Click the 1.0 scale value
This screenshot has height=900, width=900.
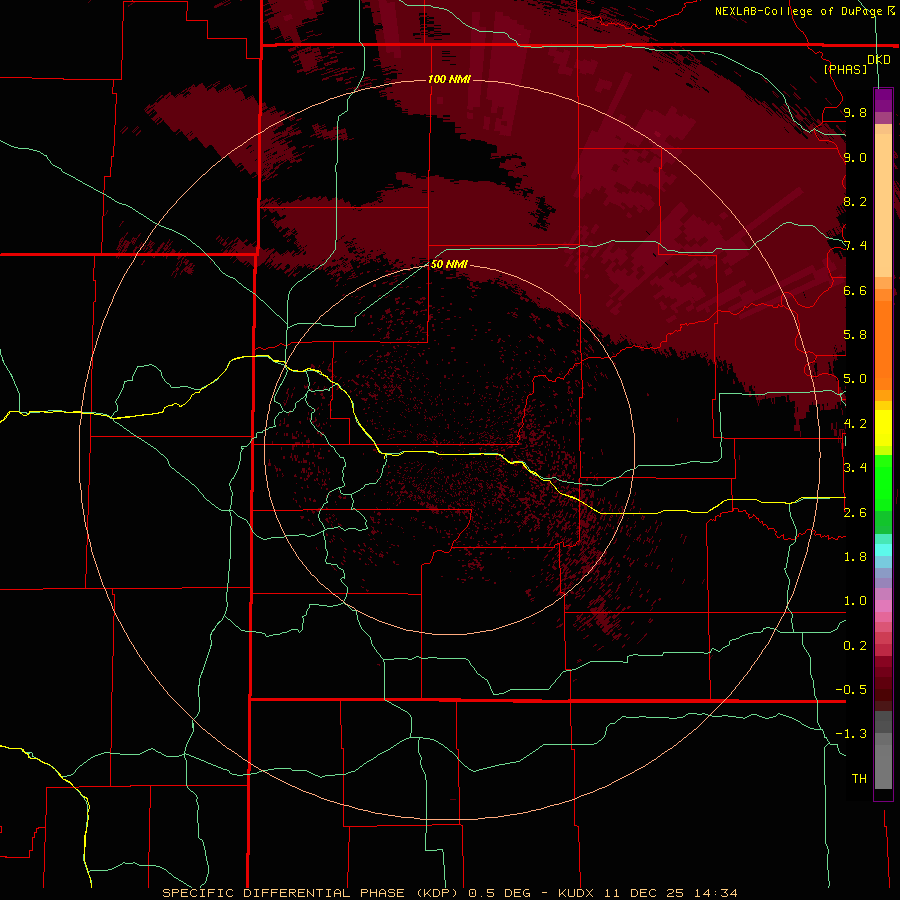[855, 601]
